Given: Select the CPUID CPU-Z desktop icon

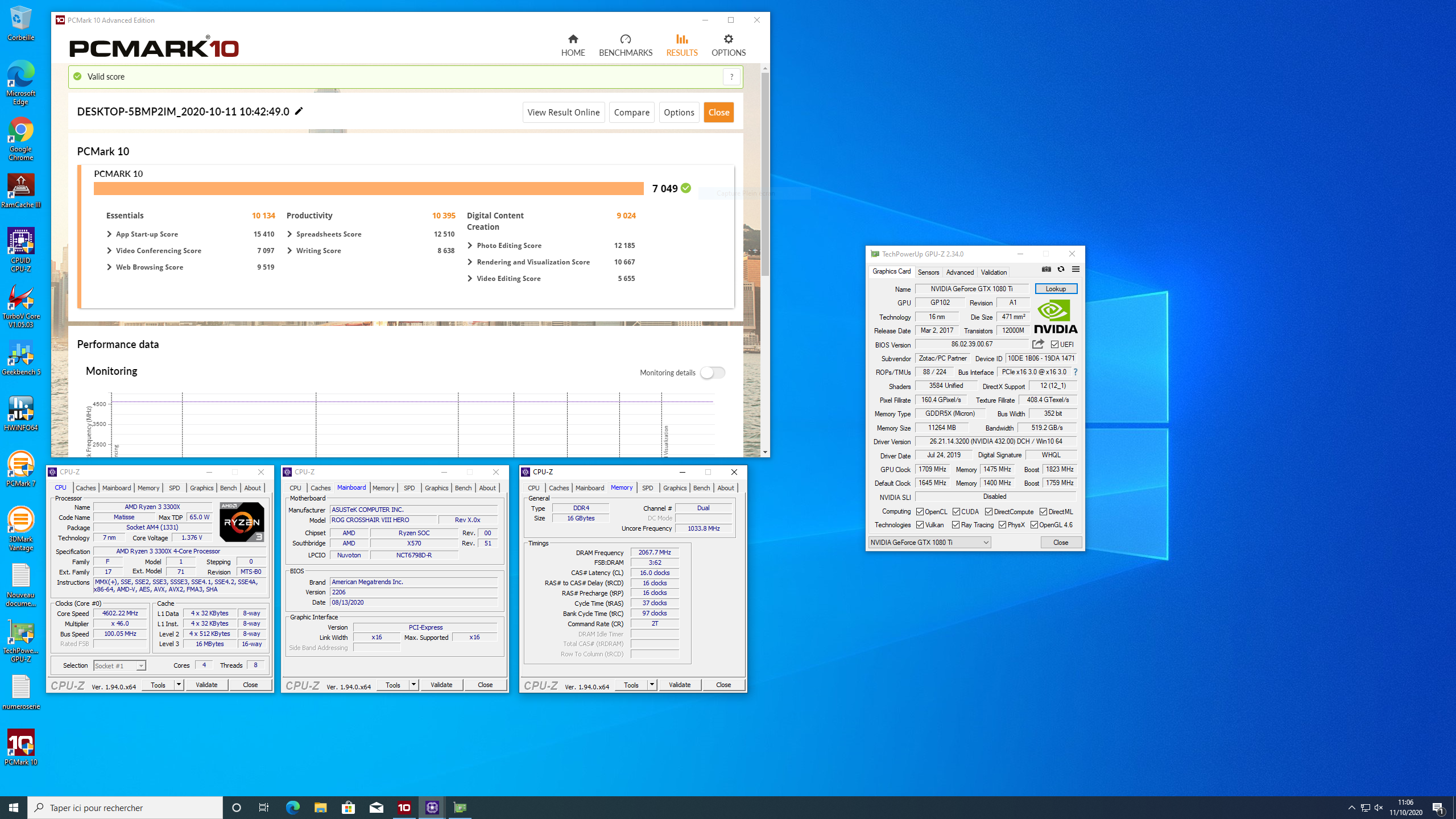Looking at the screenshot, I should click(21, 250).
